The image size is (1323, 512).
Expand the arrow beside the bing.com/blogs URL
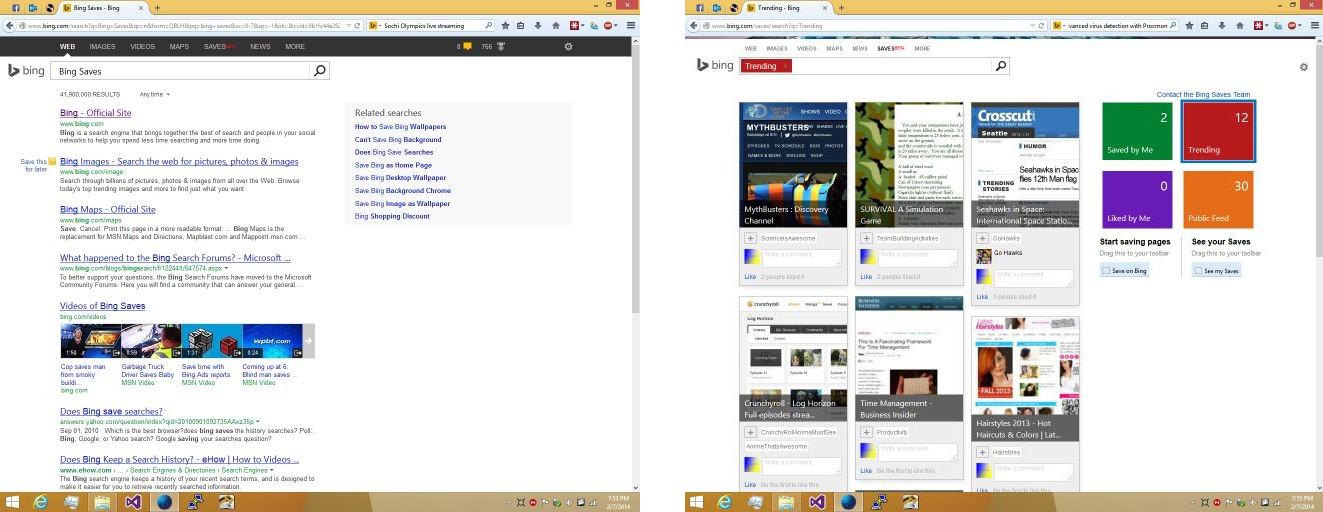point(226,268)
